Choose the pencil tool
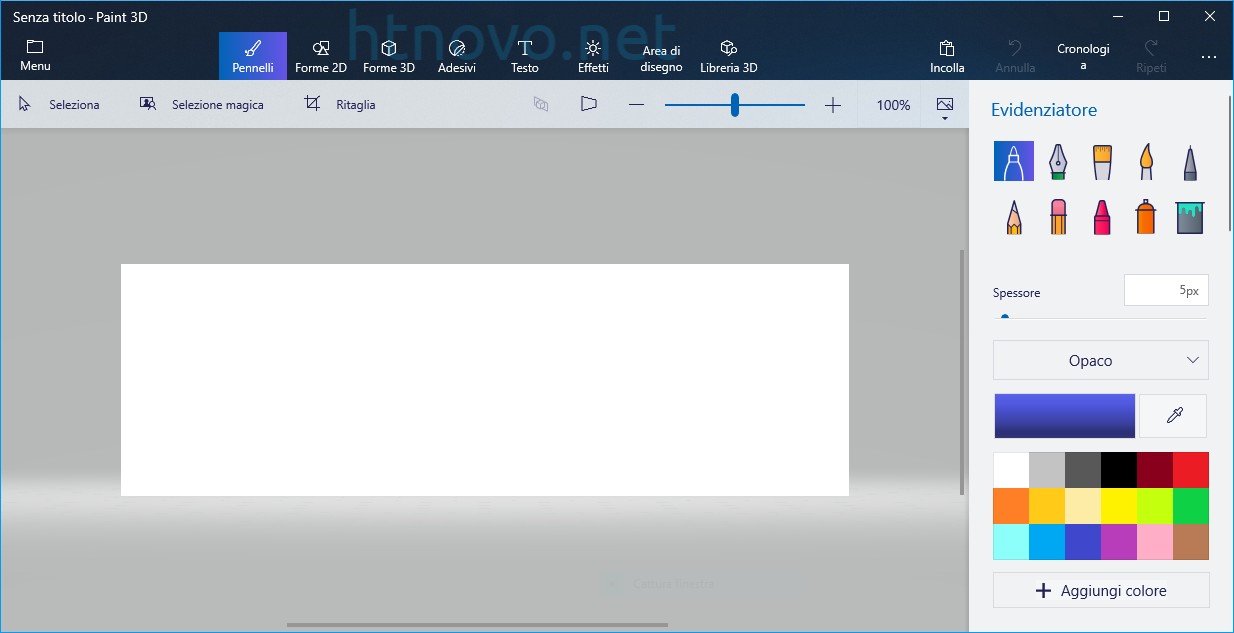The width and height of the screenshot is (1234, 633). click(x=1013, y=217)
